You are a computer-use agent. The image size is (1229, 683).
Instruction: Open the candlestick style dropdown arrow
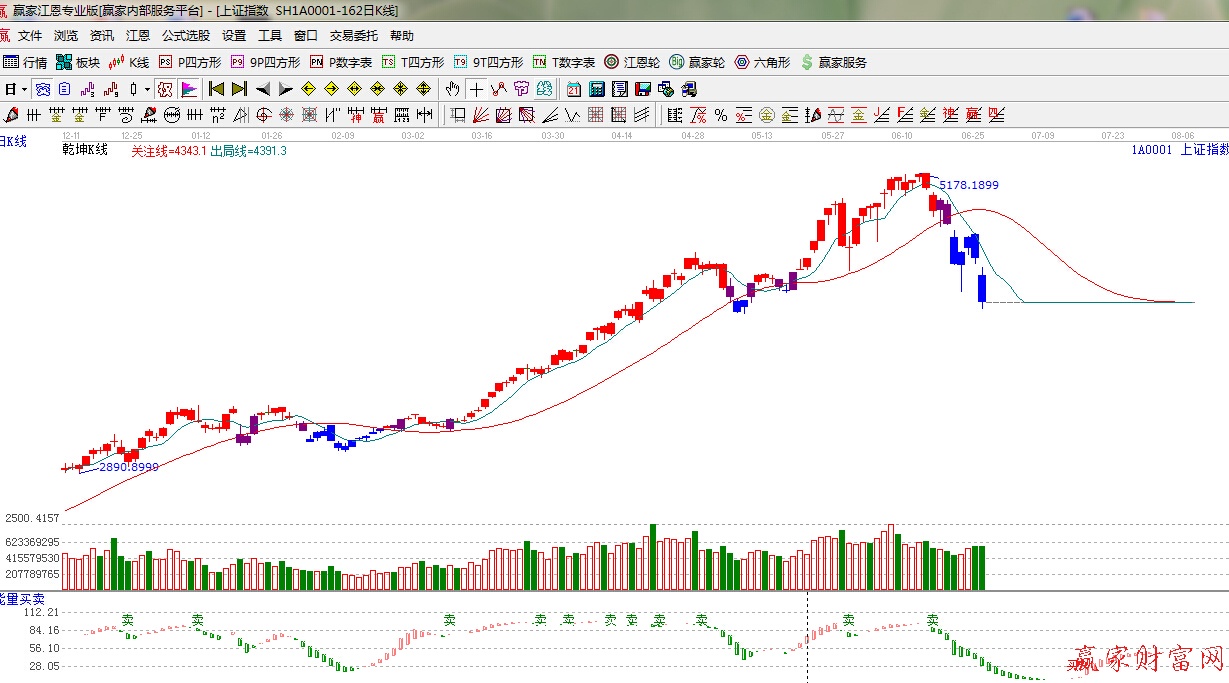(x=147, y=89)
